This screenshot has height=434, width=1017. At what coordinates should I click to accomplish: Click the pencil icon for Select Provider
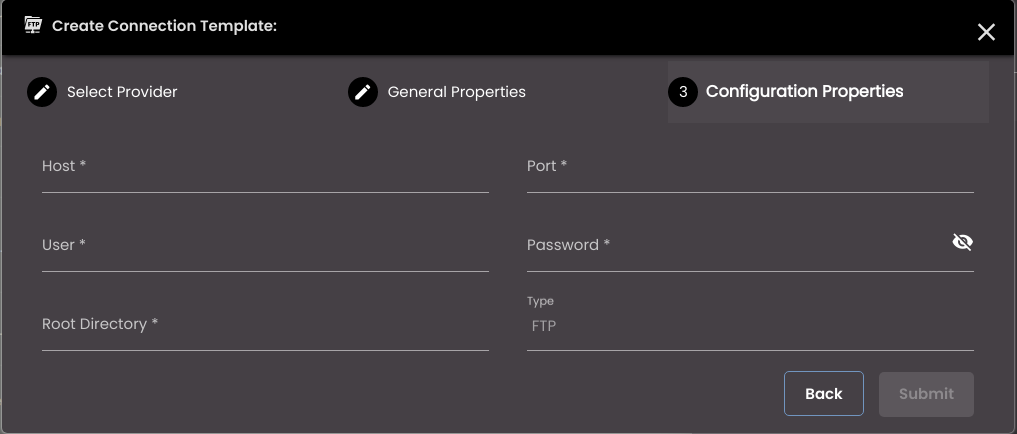(42, 92)
